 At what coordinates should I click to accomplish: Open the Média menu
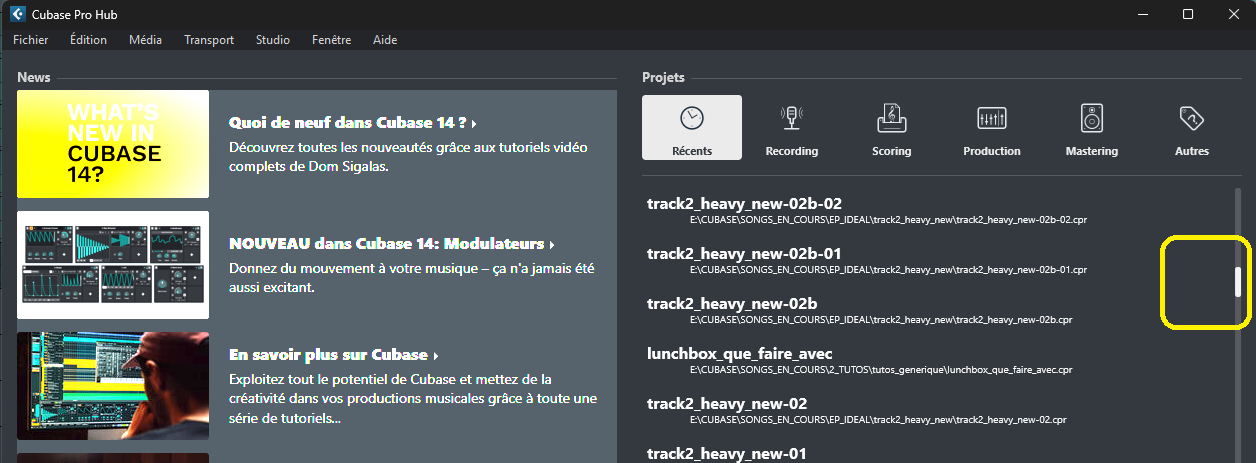tap(145, 40)
